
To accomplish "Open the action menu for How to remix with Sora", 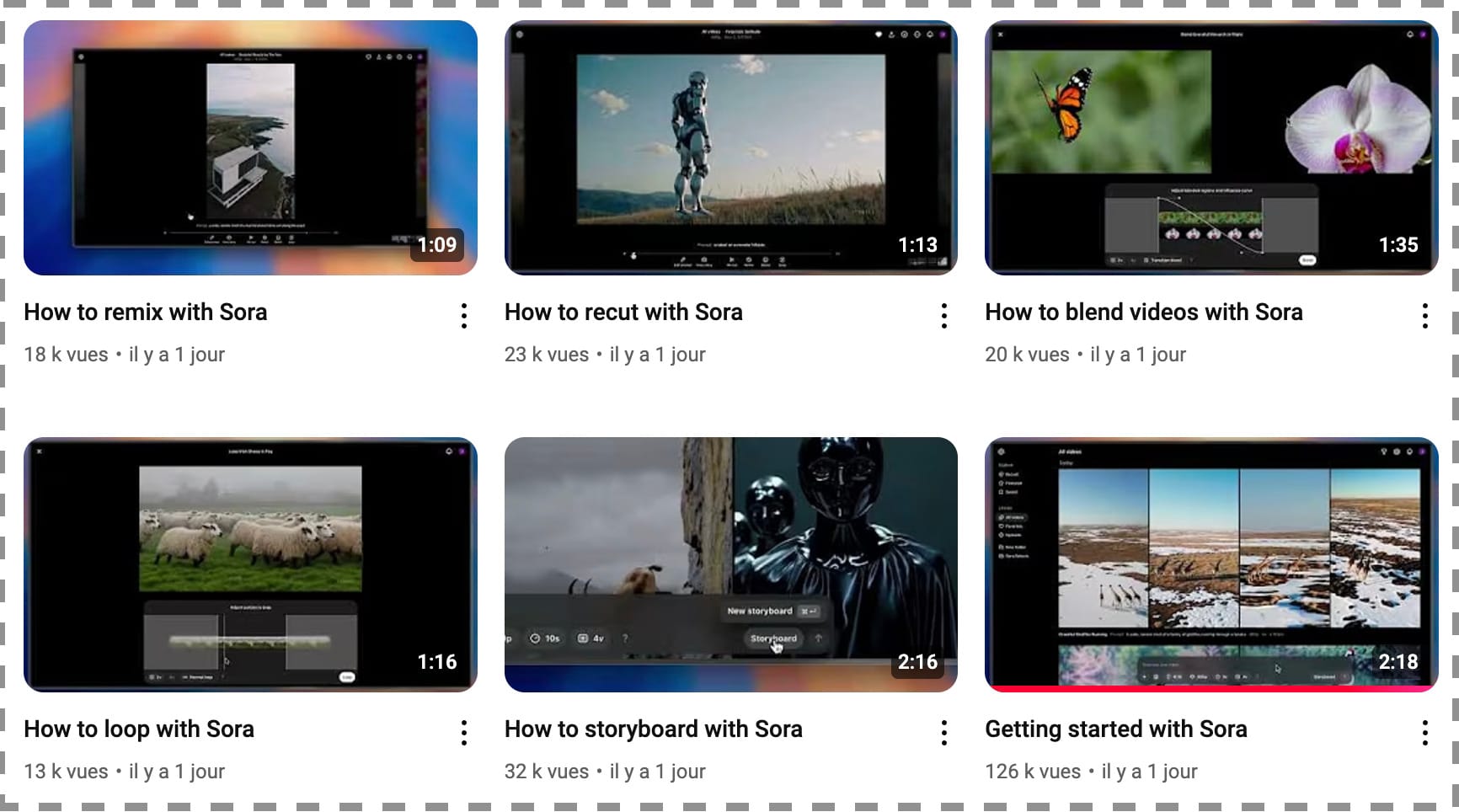I will [463, 316].
